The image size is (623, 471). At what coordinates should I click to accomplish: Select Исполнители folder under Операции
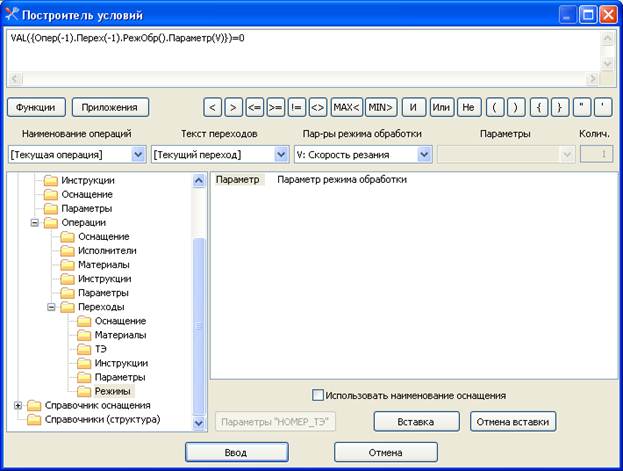(x=107, y=251)
